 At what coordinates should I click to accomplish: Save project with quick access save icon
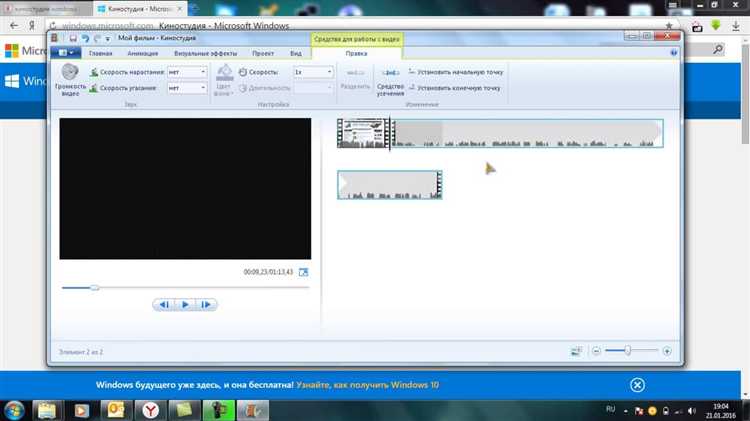(x=73, y=38)
